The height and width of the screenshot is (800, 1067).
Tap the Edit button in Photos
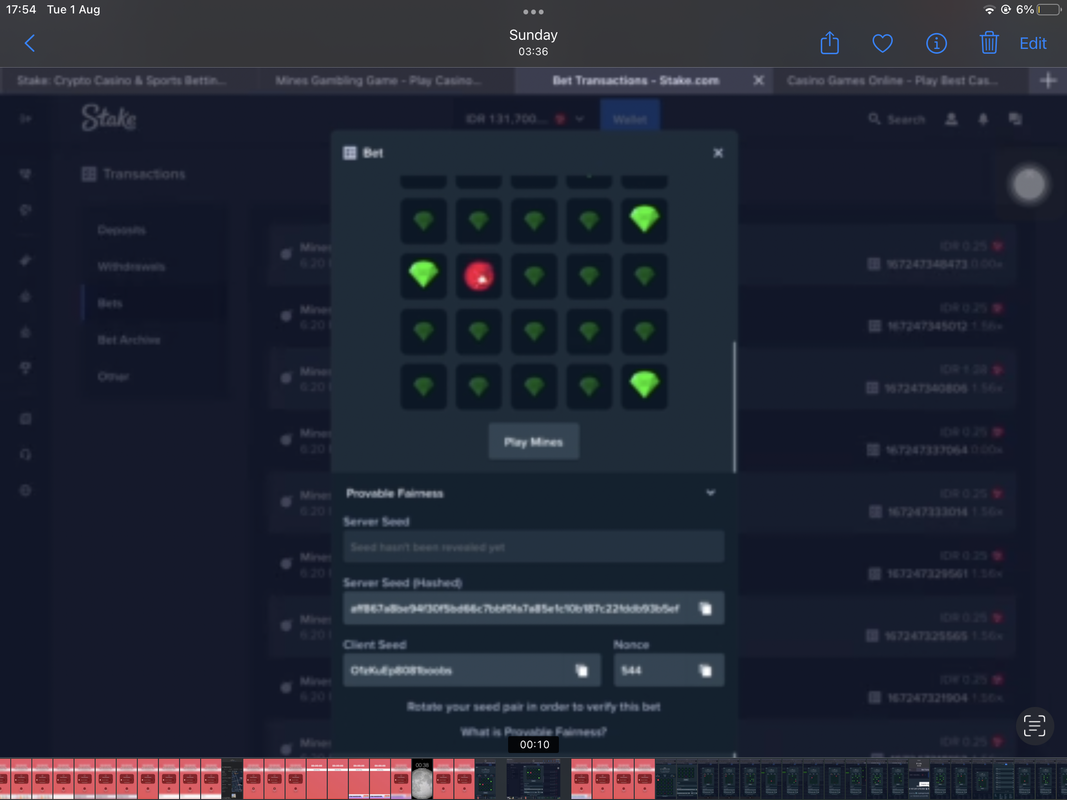pos(1032,44)
